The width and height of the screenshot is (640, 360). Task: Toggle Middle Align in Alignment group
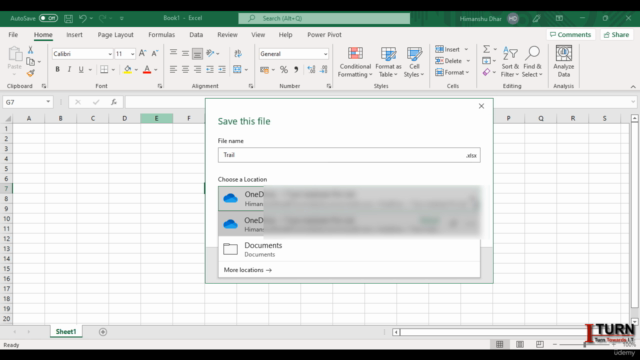click(185, 53)
